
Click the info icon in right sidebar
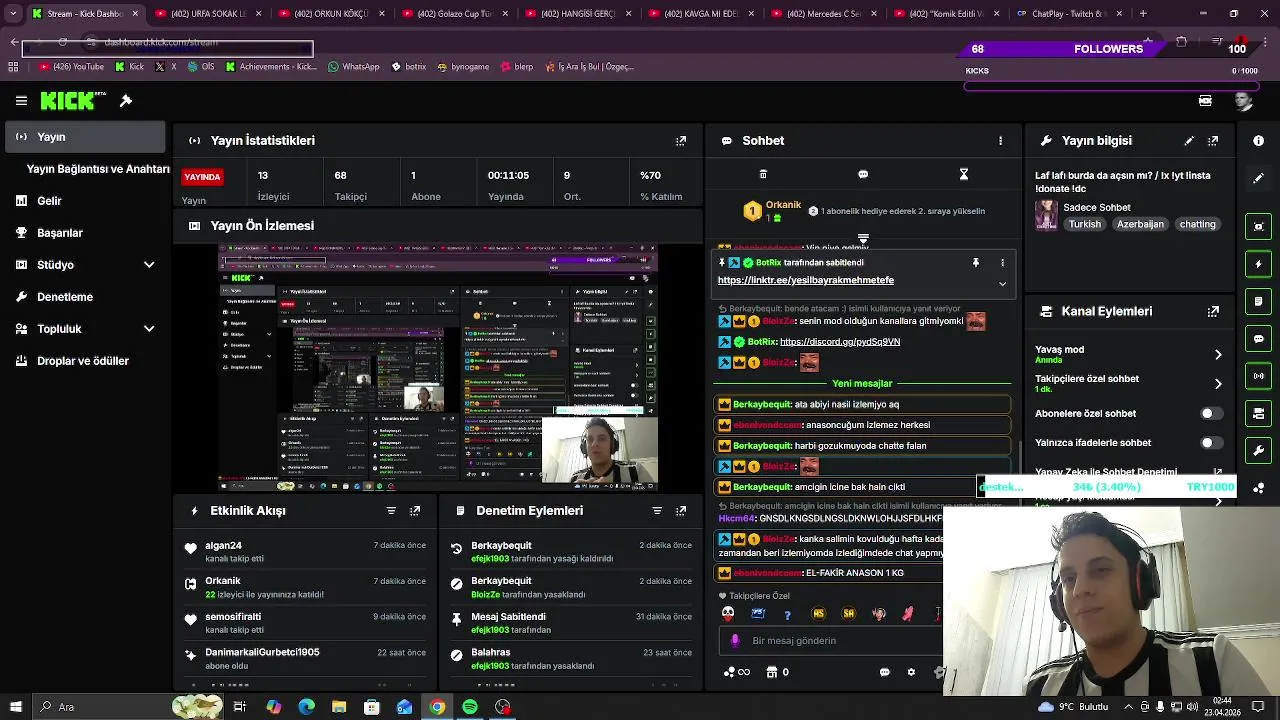pos(1259,141)
